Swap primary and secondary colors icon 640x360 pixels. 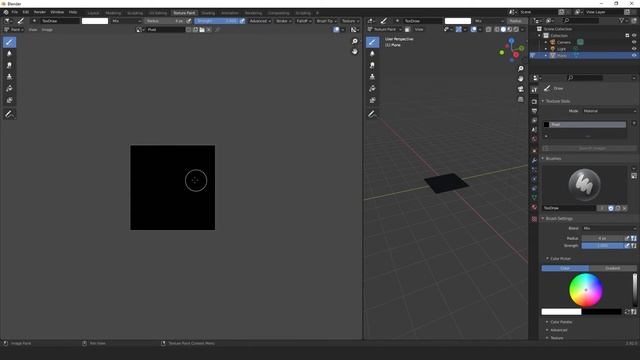point(627,312)
